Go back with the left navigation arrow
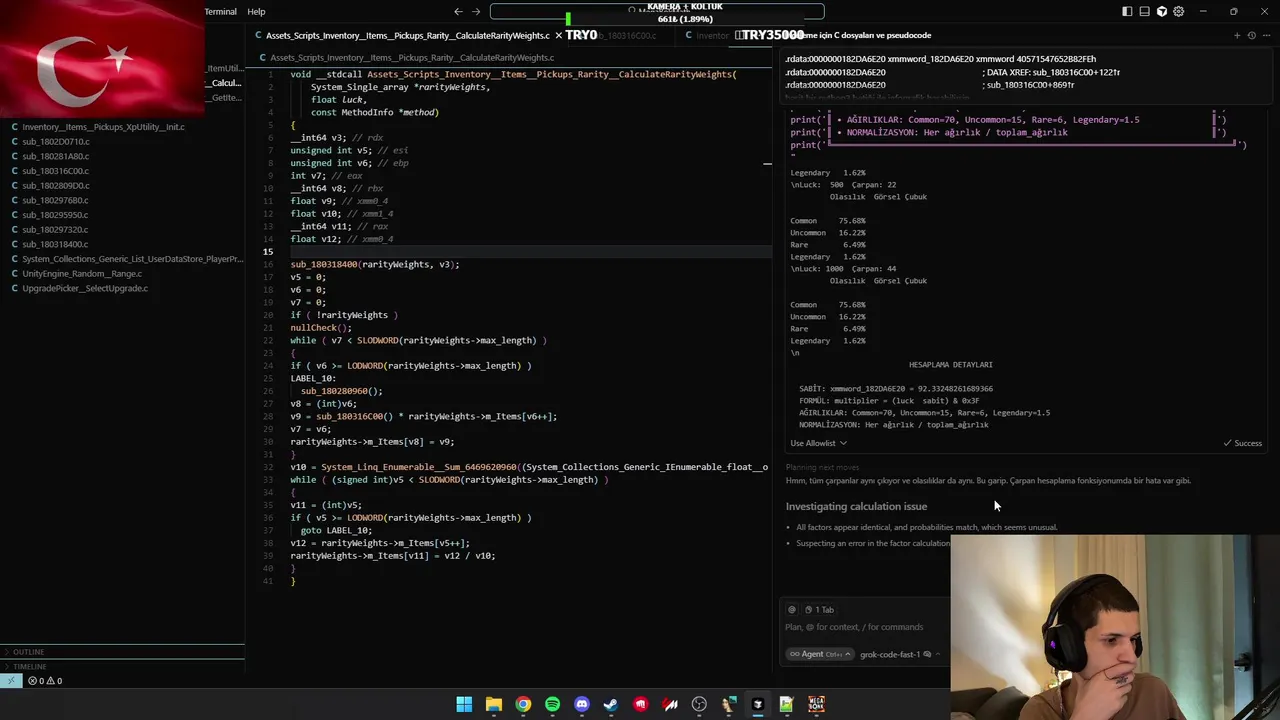 458,12
